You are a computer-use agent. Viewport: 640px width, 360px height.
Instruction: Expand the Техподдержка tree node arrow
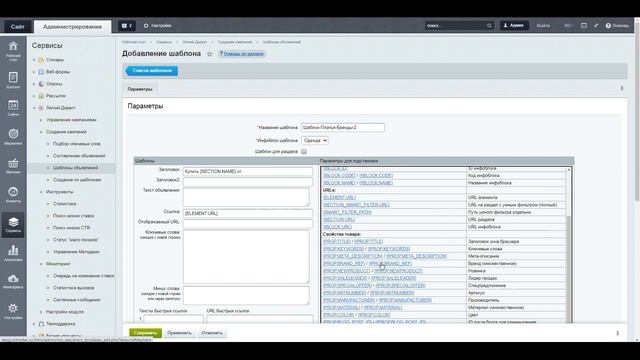(34, 324)
